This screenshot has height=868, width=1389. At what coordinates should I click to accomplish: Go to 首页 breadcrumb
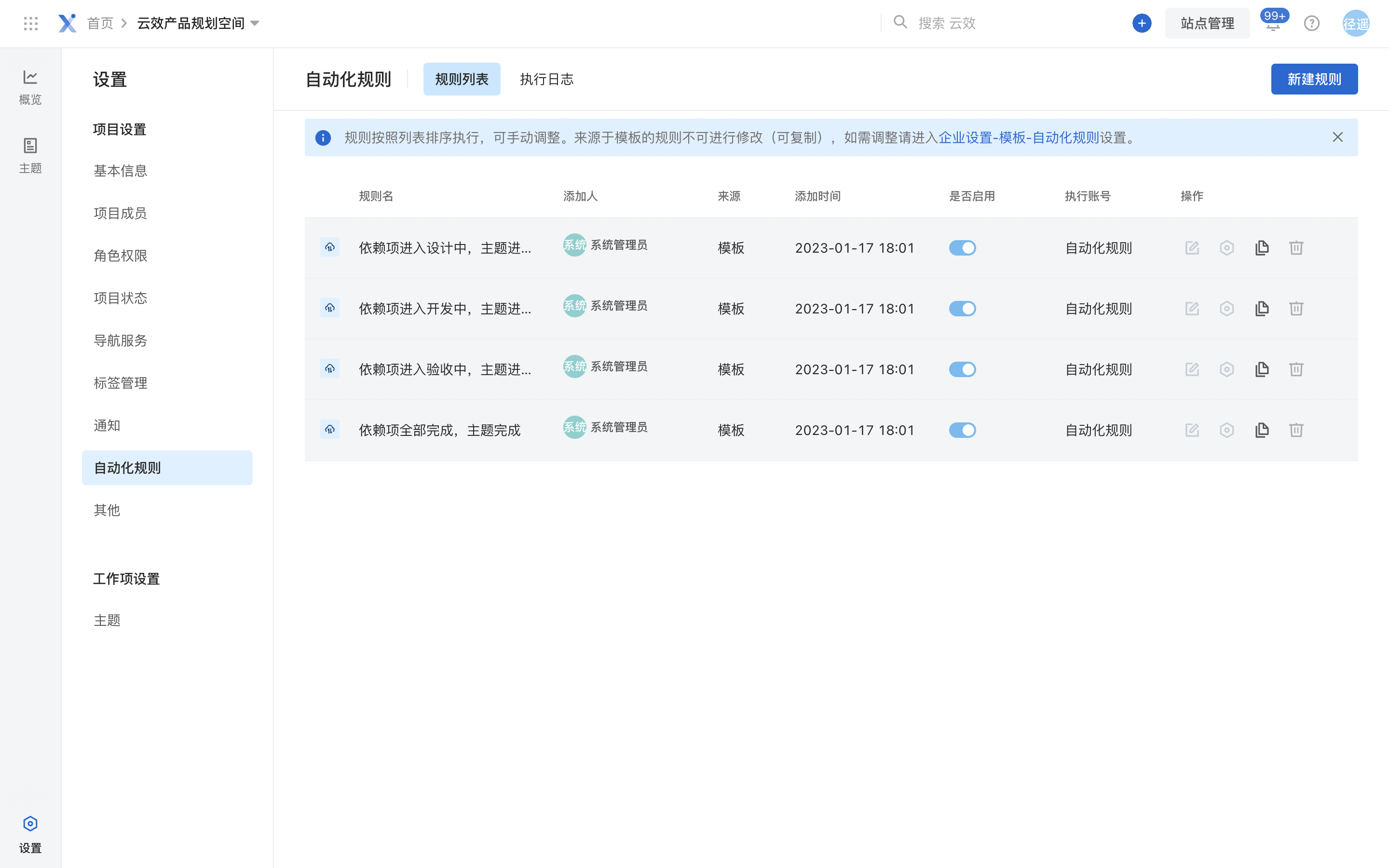point(100,24)
